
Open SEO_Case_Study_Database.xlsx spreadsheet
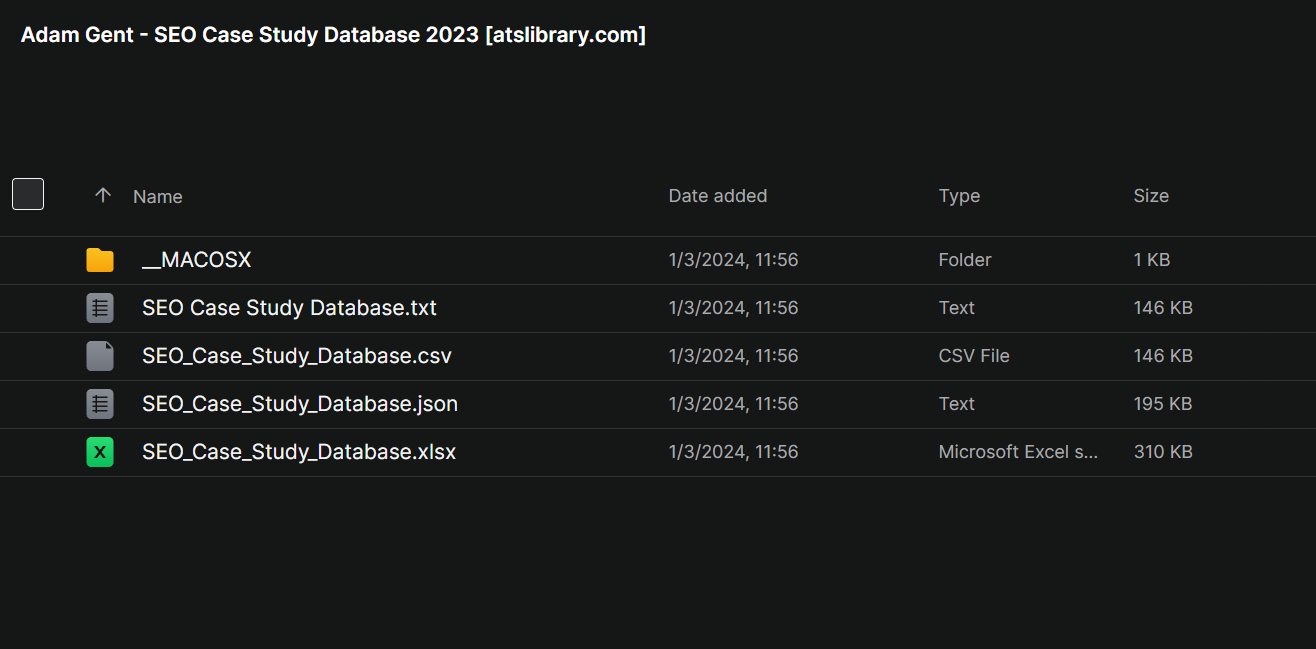(x=299, y=452)
